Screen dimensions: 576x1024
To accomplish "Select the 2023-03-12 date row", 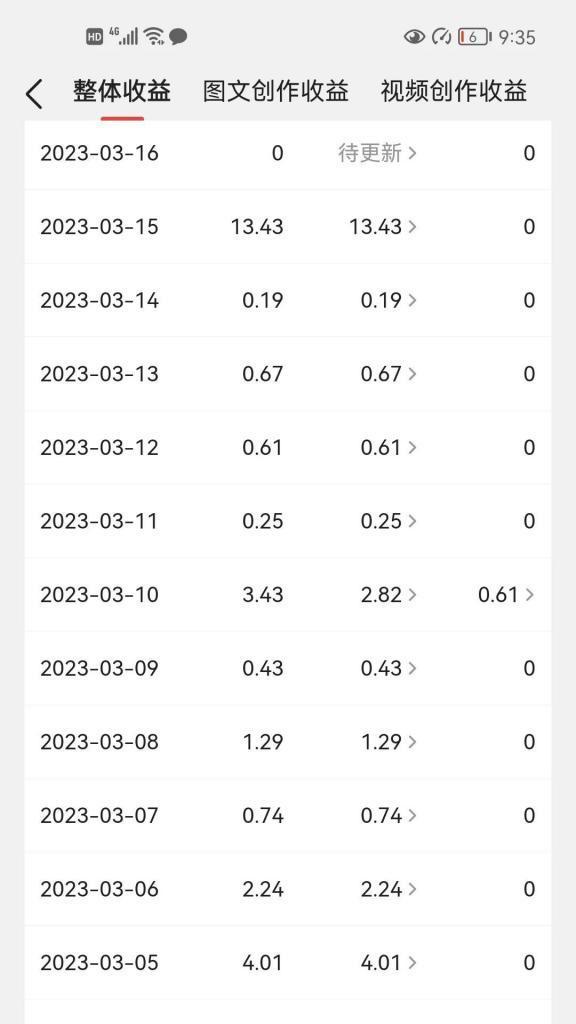I will pyautogui.click(x=288, y=447).
